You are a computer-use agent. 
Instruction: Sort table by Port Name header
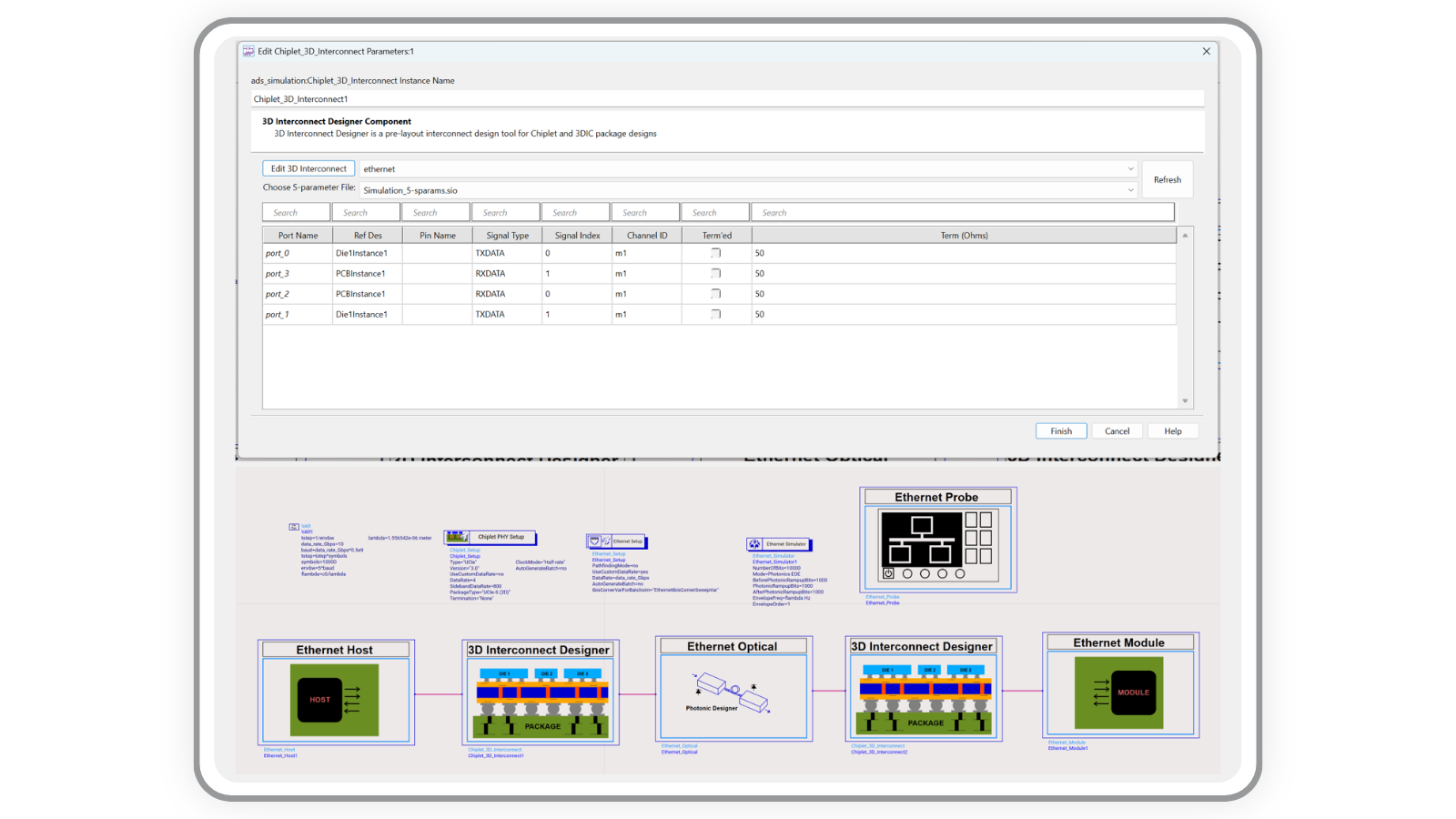coord(298,236)
